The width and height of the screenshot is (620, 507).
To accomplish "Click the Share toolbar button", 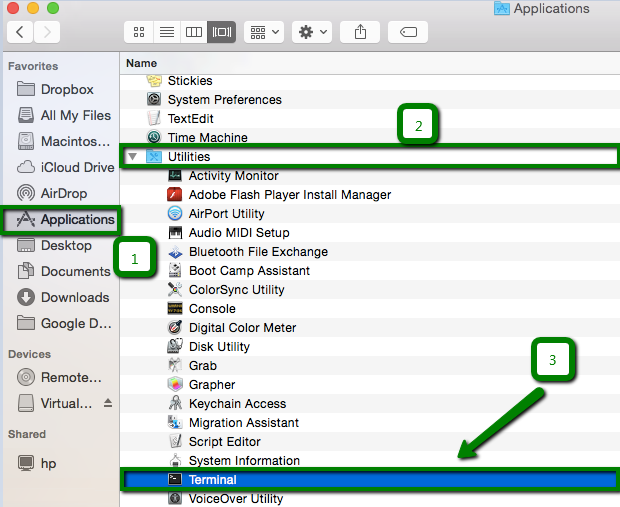I will (x=360, y=32).
